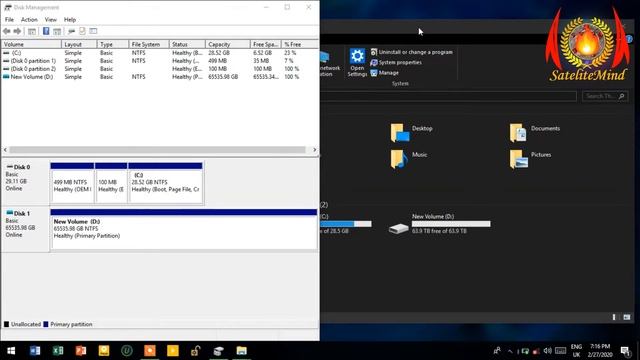This screenshot has width=640, height=360.
Task: Go back with the Disk Management toolbar arrow
Action: point(7,31)
